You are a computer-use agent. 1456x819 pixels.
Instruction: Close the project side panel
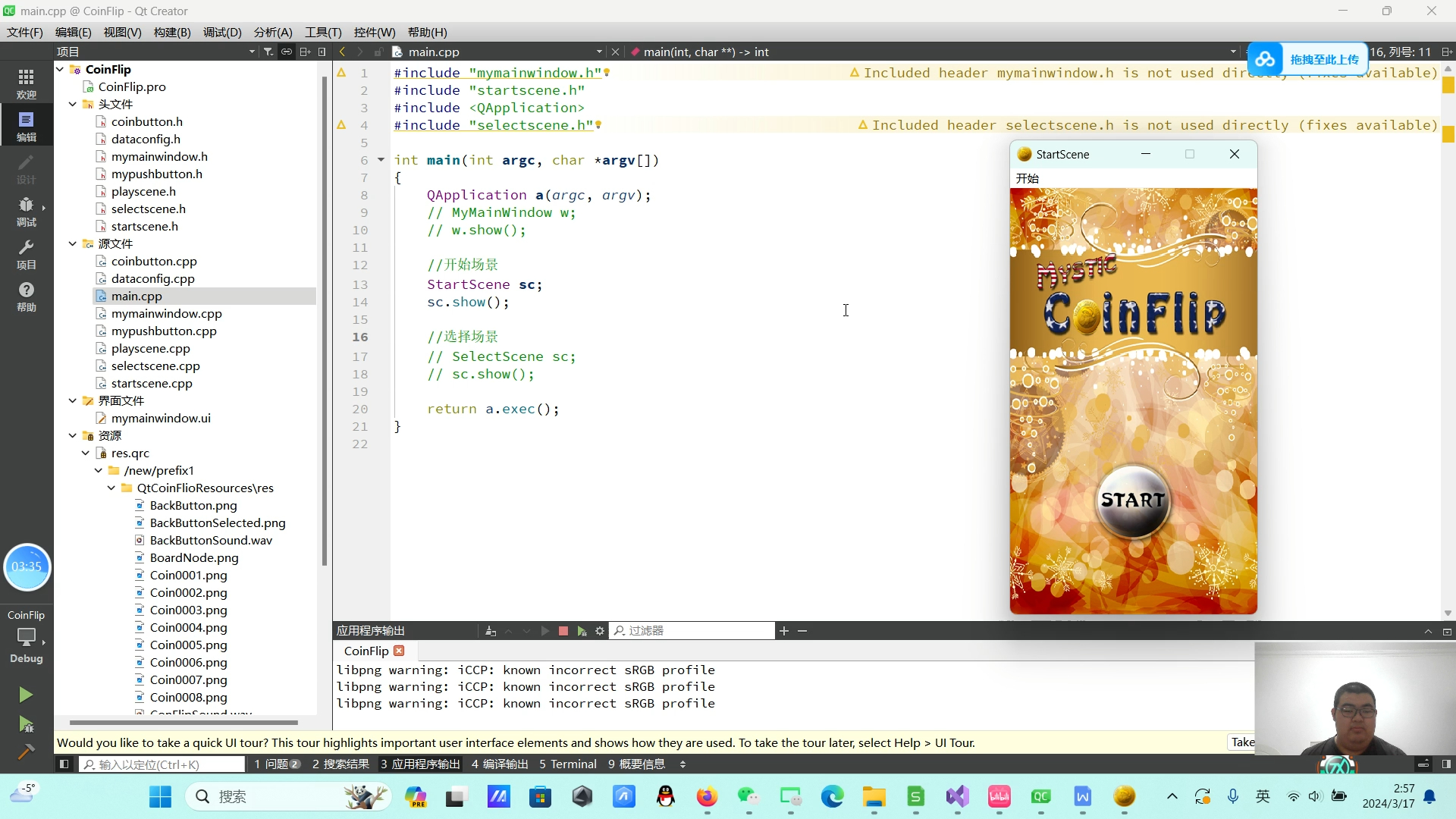click(322, 52)
